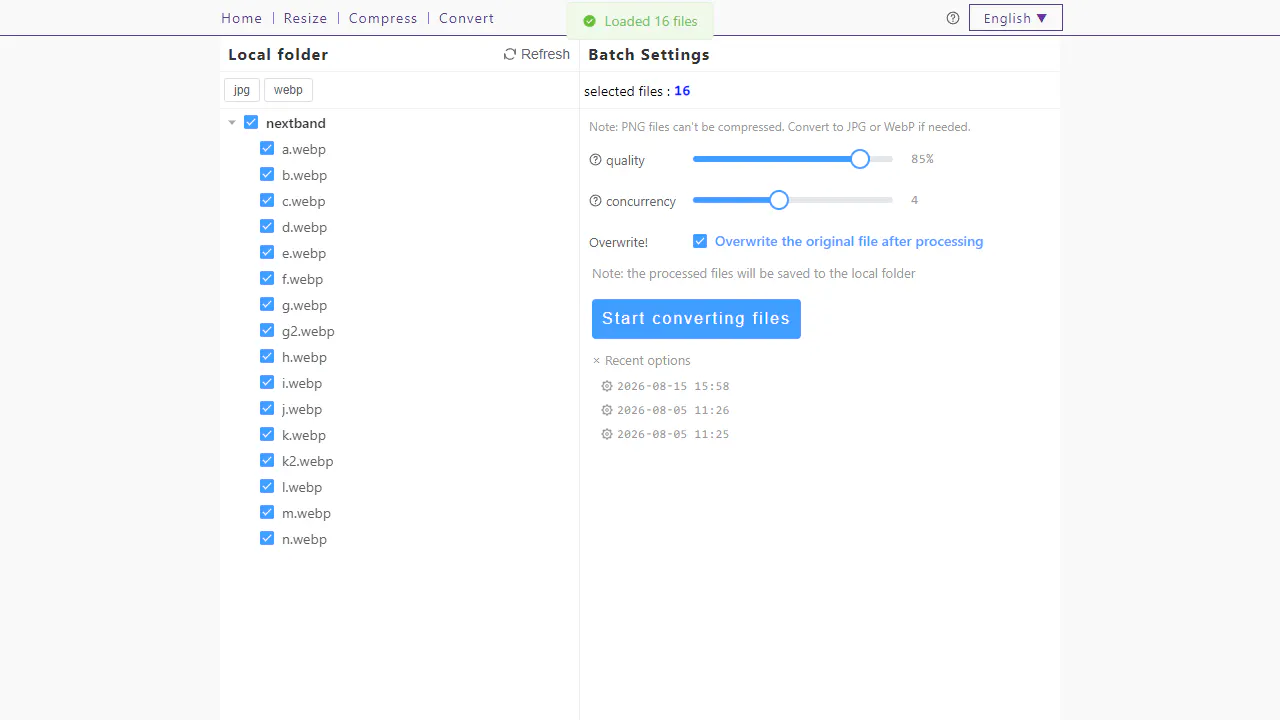Uncheck the b.webp checkbox

pyautogui.click(x=267, y=174)
